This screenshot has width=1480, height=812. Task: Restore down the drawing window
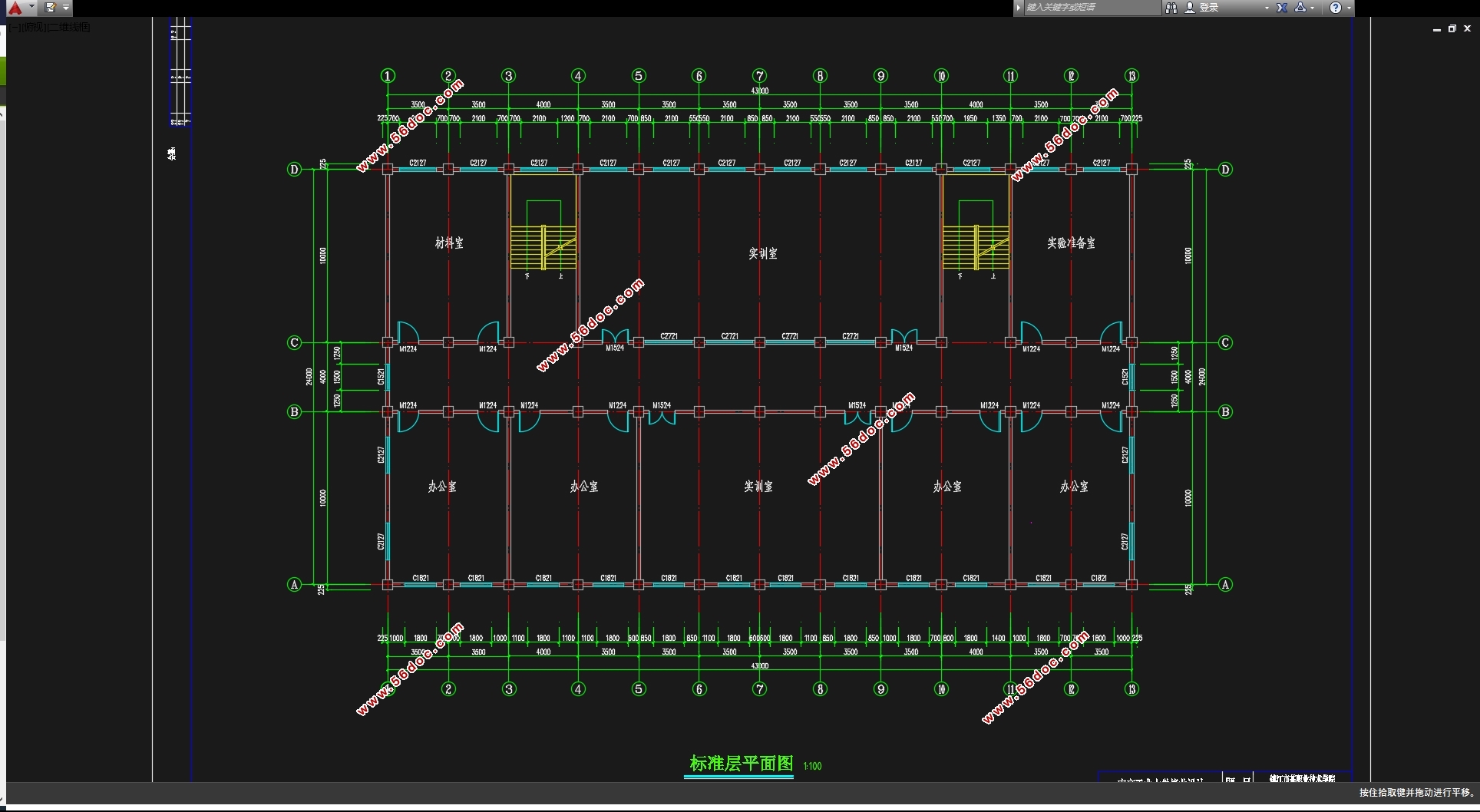coord(1452,28)
